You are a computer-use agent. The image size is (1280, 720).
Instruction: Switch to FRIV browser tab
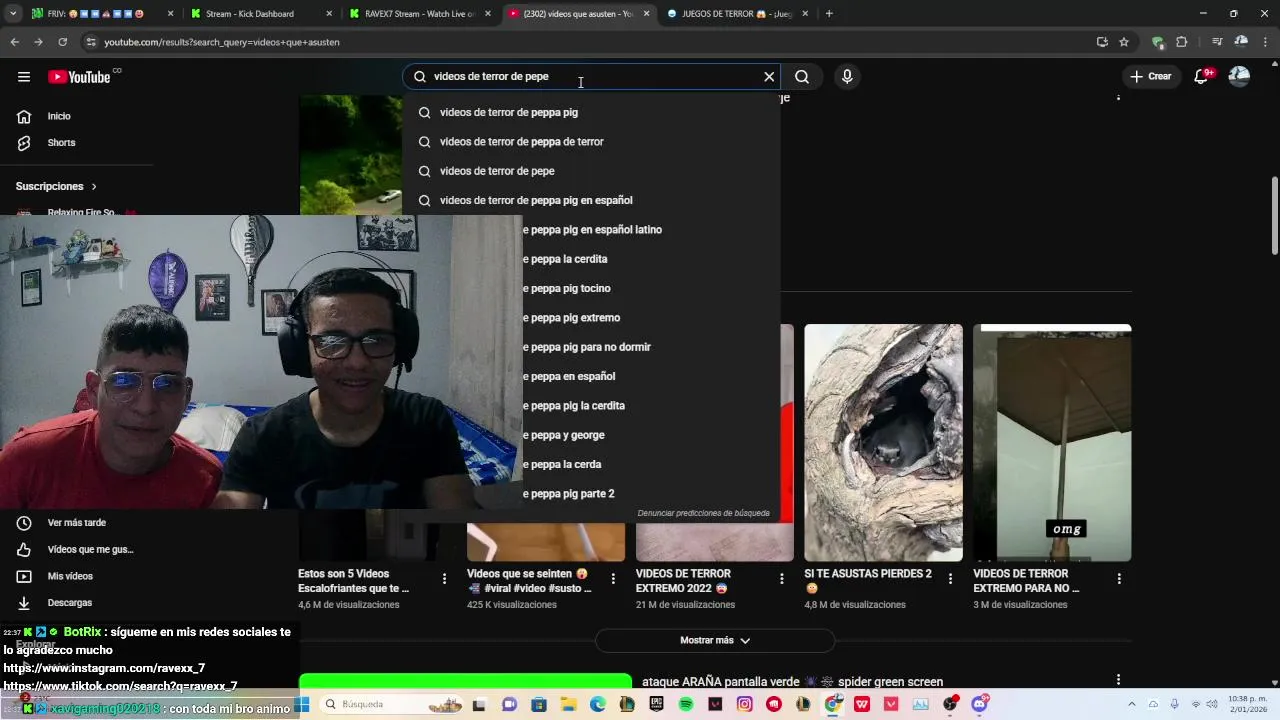[95, 14]
